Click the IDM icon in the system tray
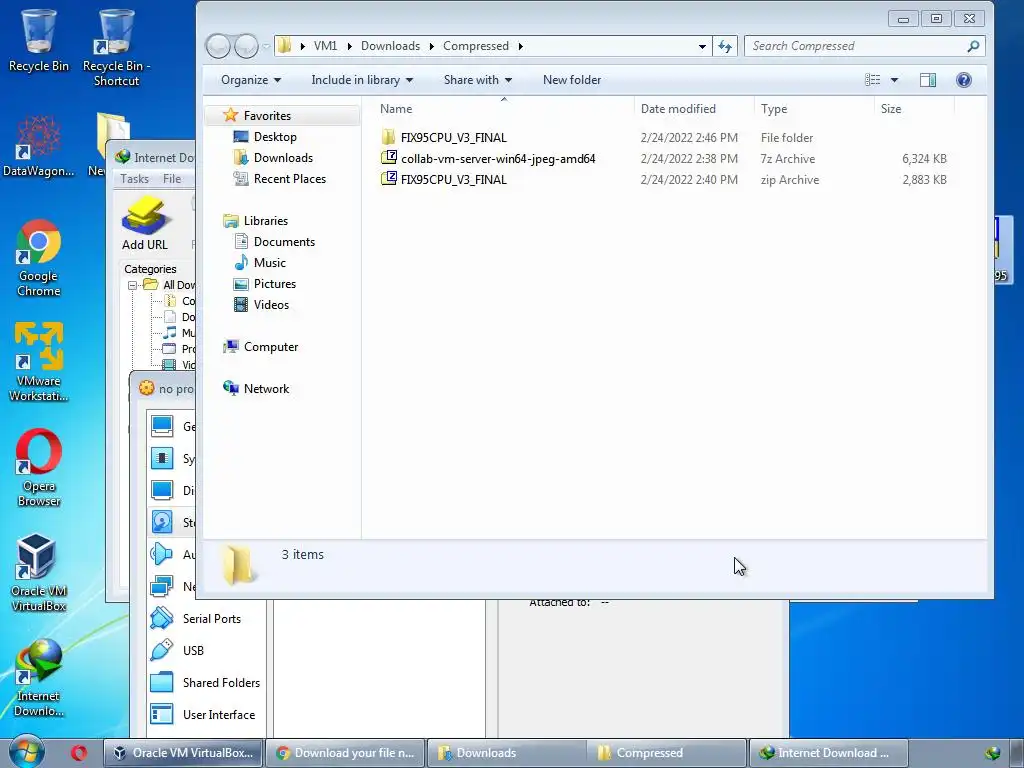The height and width of the screenshot is (768, 1024). coord(993,753)
